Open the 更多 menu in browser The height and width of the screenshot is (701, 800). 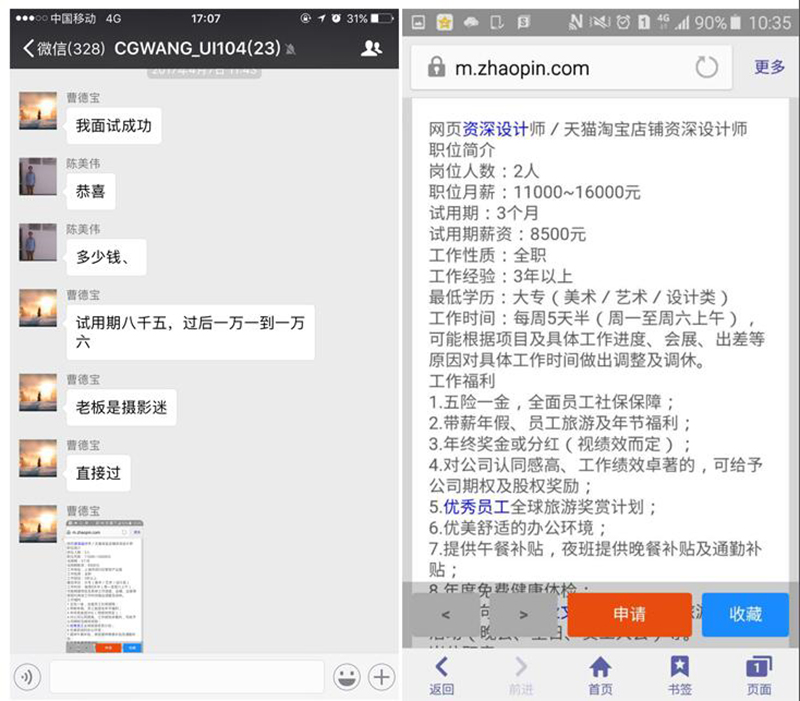coord(769,66)
